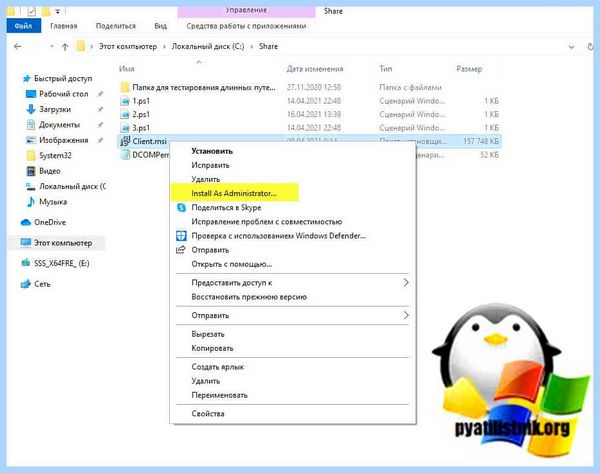The image size is (600, 473).
Task: Select the OneDrive cloud icon
Action: pos(26,222)
